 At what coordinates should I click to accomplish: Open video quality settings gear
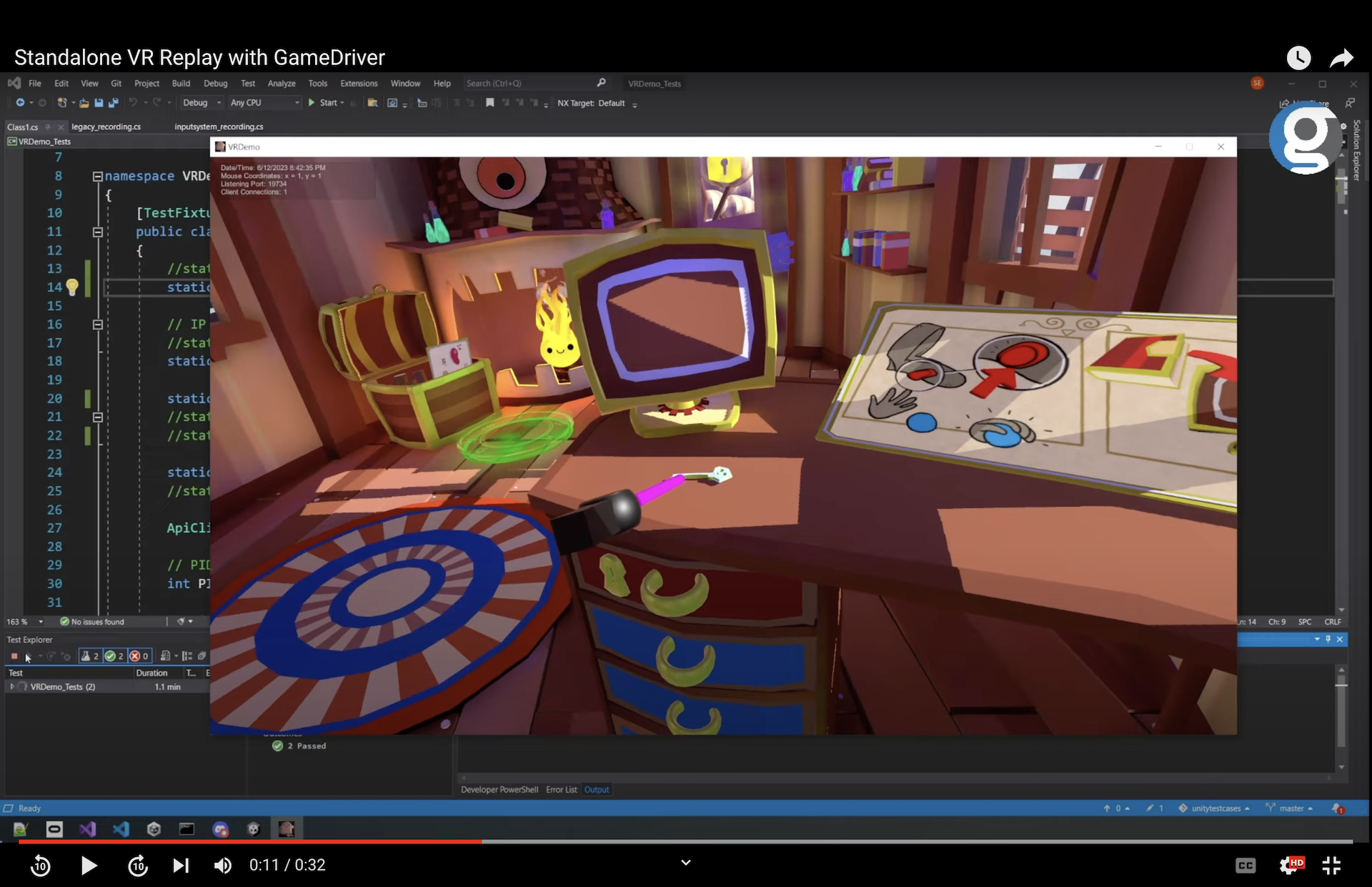point(1291,866)
